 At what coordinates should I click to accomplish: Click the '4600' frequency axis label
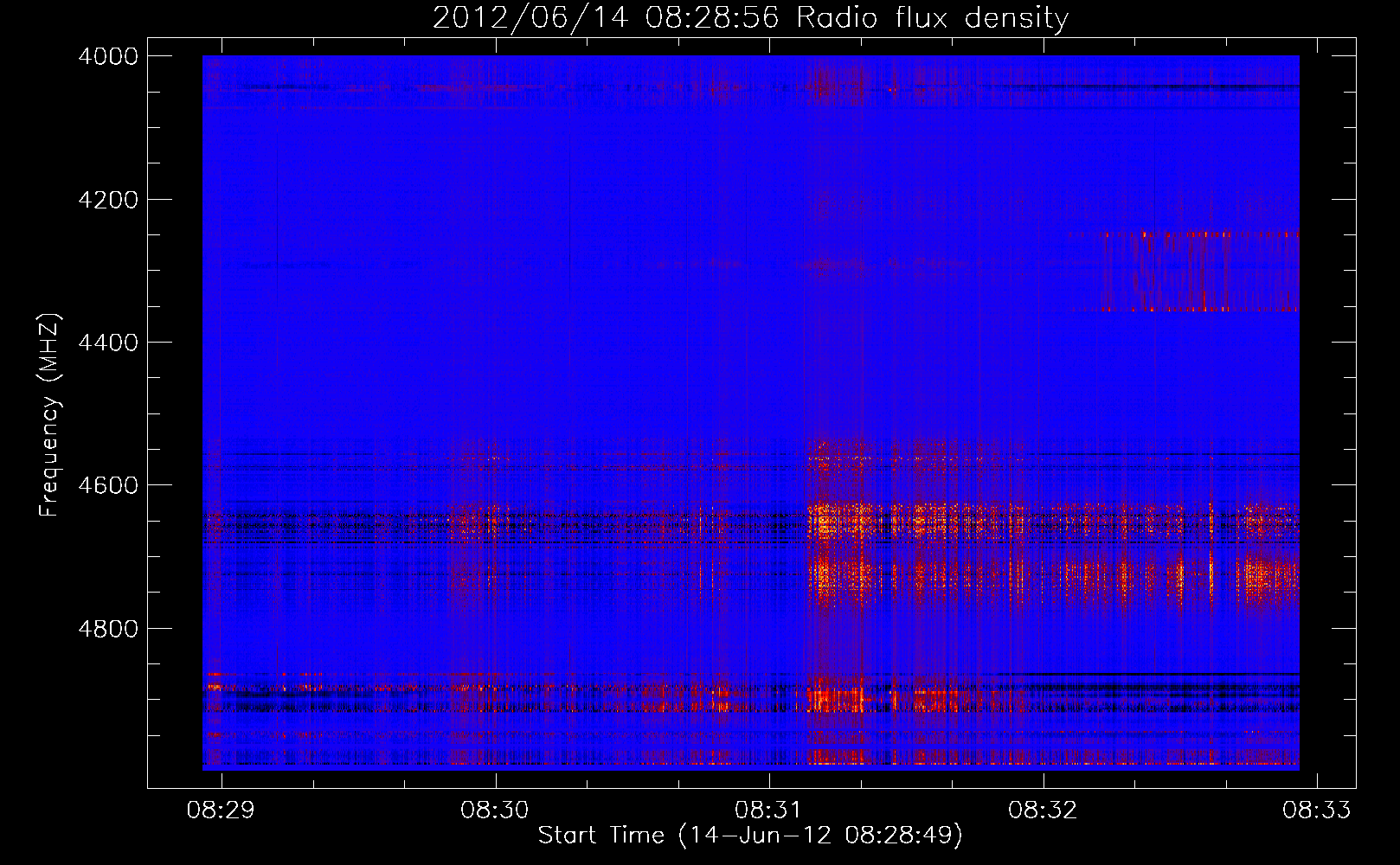point(108,485)
